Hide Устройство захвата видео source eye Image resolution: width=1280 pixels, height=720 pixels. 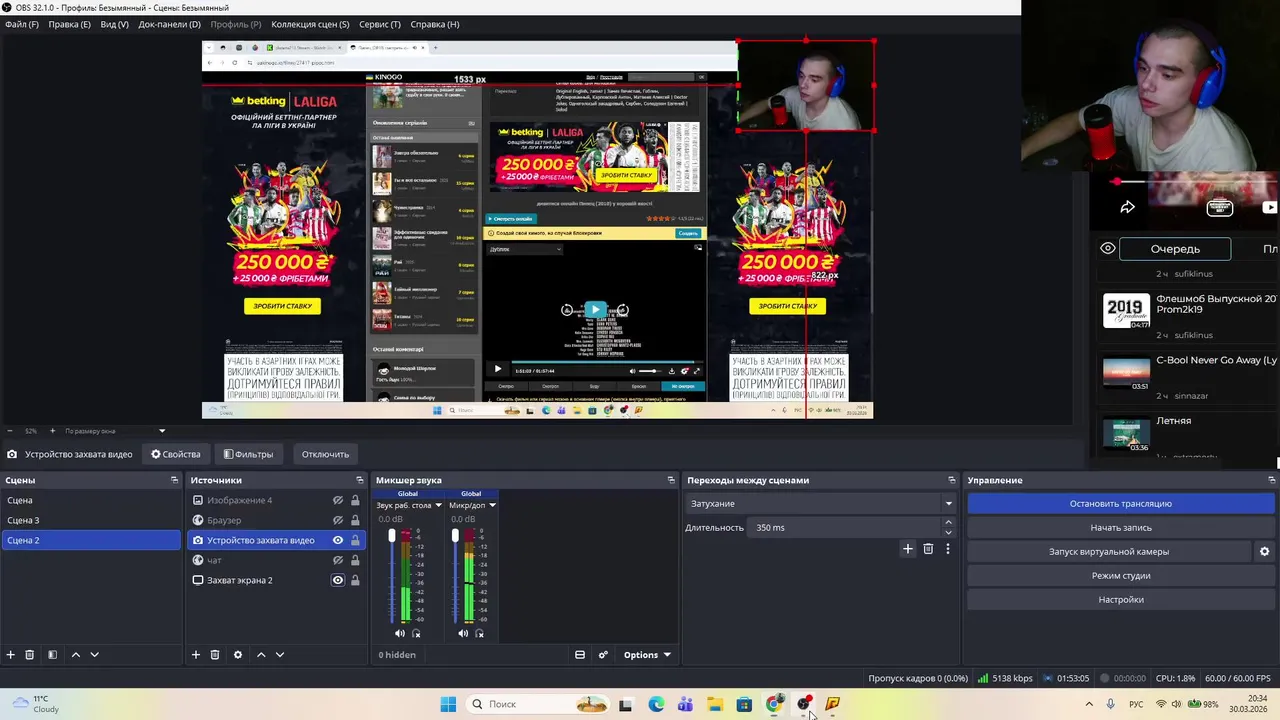pos(338,540)
